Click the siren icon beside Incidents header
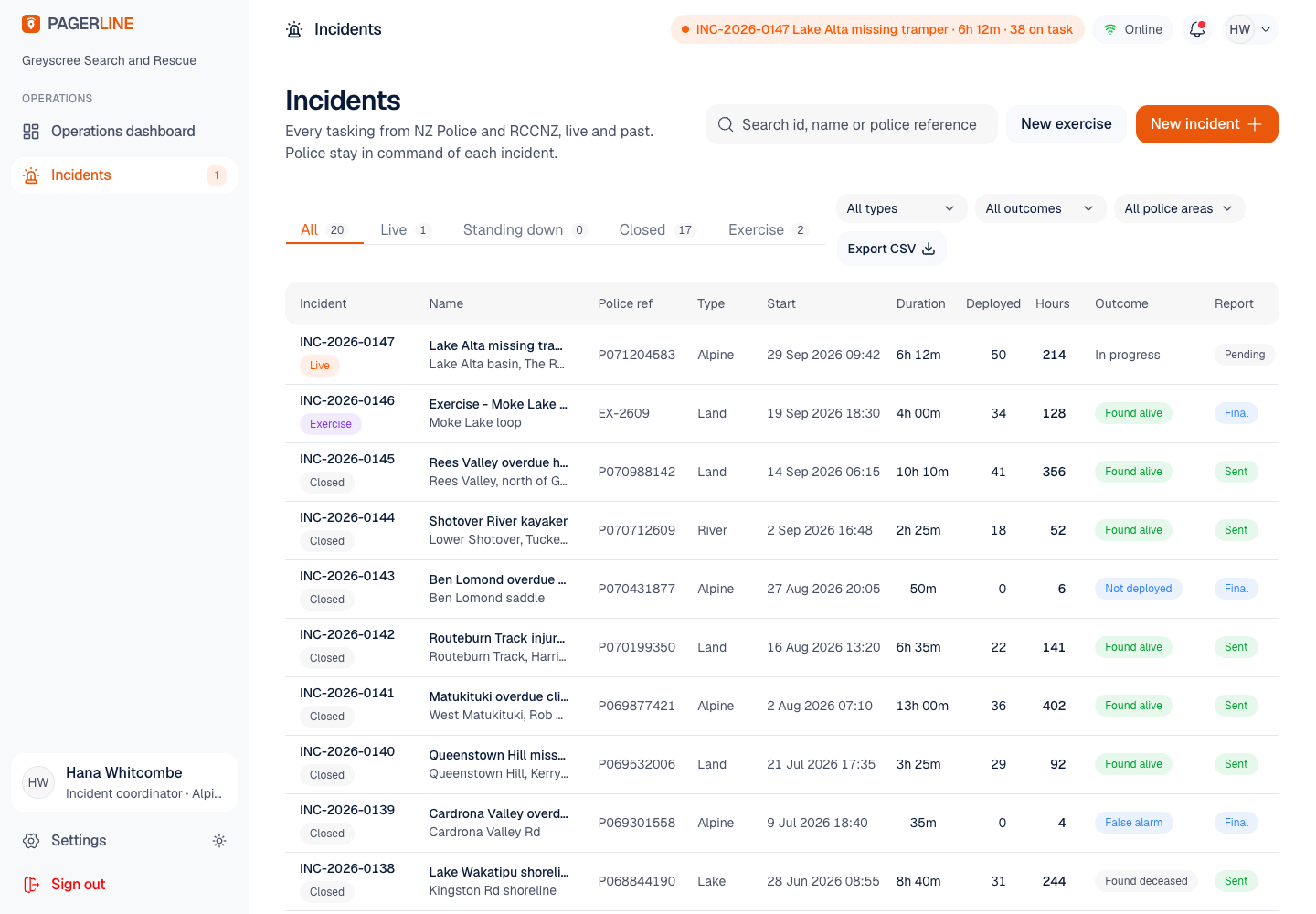This screenshot has height=914, width=1316. [x=294, y=29]
